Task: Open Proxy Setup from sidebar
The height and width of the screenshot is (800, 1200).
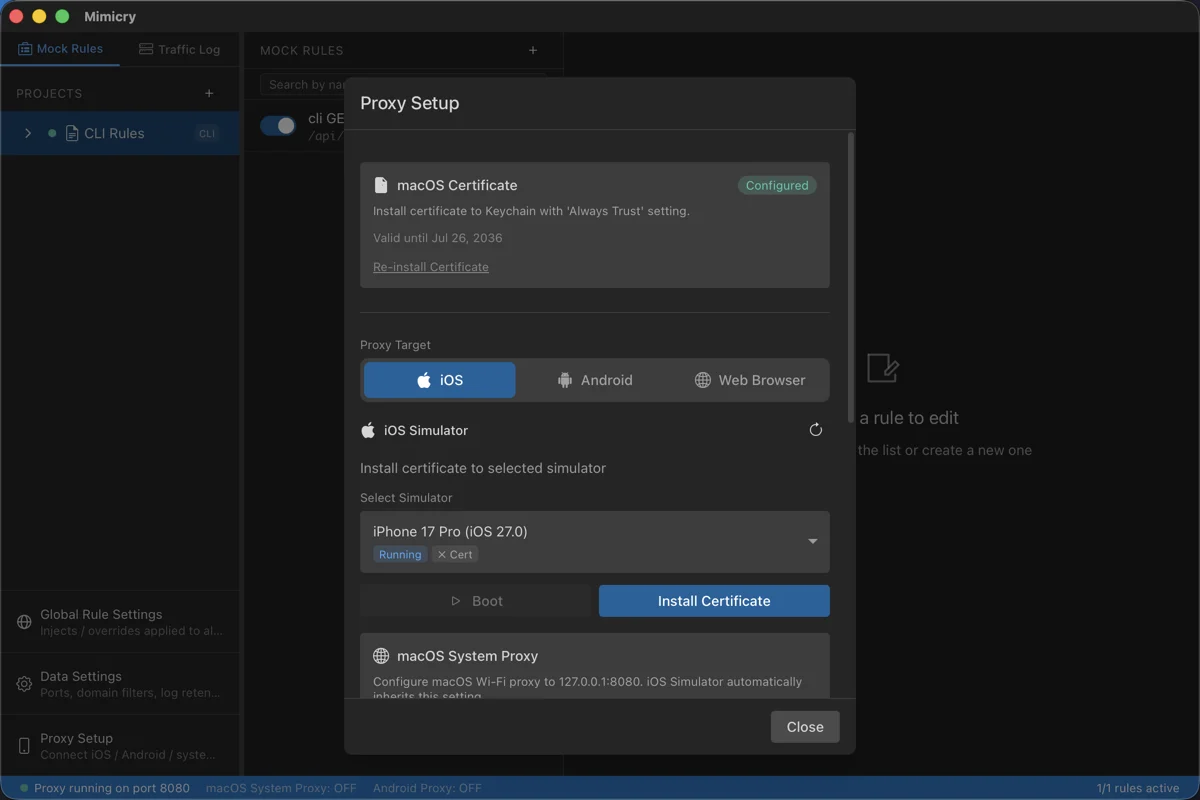Action: [x=120, y=746]
